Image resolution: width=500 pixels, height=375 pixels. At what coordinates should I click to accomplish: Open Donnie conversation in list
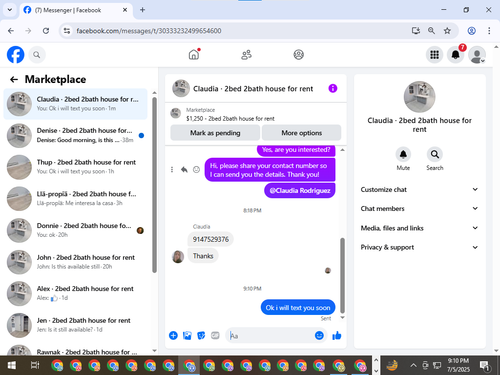click(x=75, y=230)
